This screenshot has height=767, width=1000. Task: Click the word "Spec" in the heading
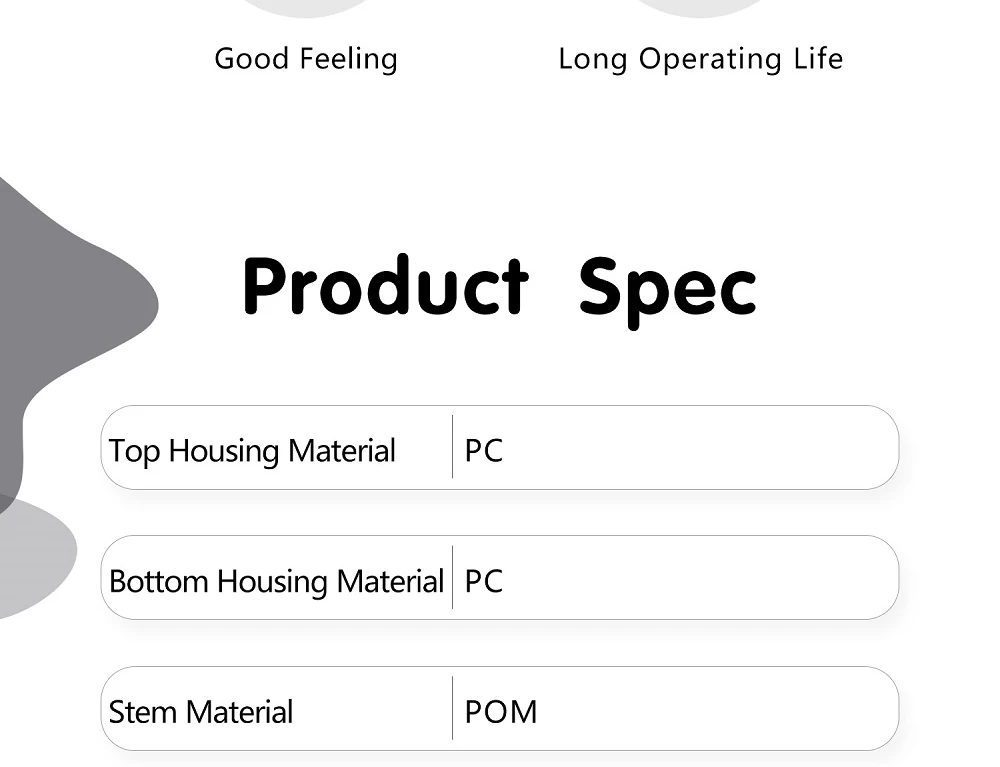pyautogui.click(x=667, y=290)
